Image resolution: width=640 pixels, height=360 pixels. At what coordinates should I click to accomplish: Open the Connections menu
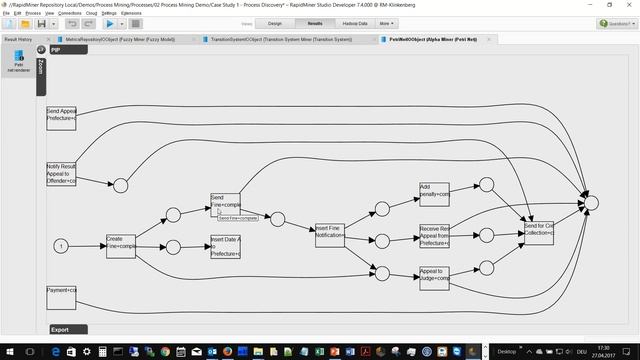[x=69, y=13]
